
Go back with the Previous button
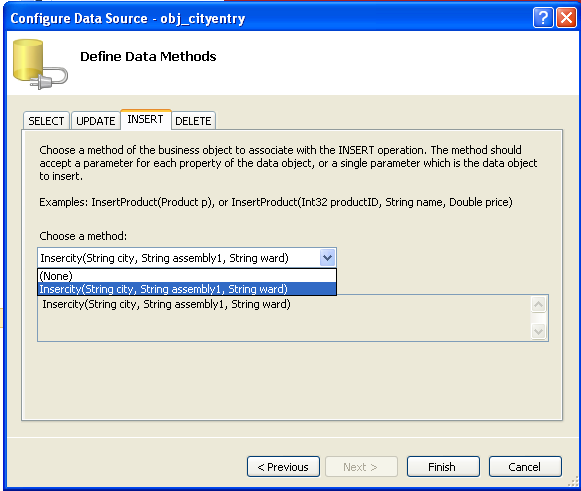coord(283,467)
